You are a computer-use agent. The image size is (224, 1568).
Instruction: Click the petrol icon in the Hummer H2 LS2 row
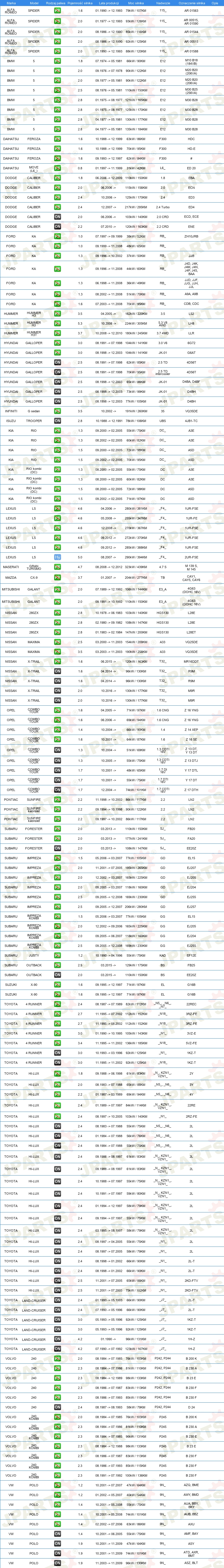pos(57,314)
